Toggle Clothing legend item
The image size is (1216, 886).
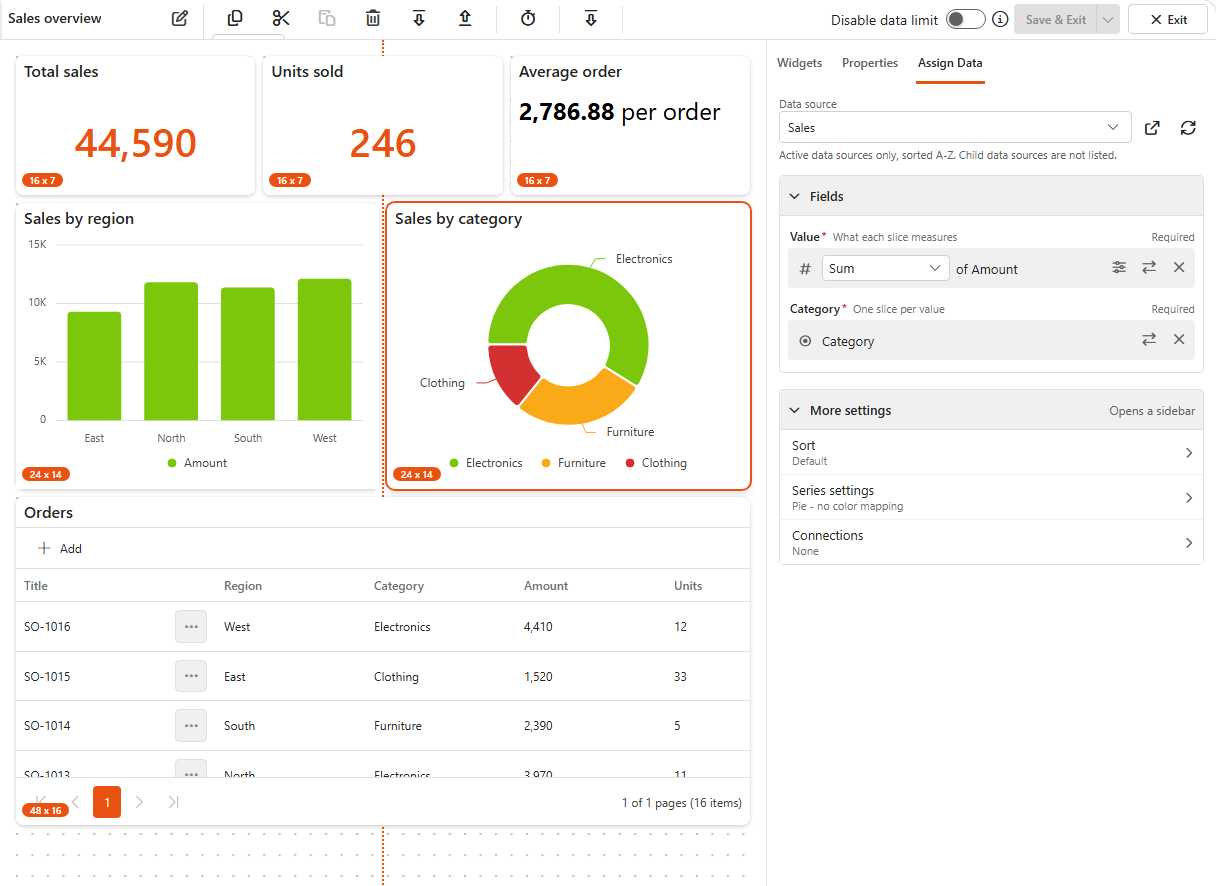pyautogui.click(x=656, y=463)
